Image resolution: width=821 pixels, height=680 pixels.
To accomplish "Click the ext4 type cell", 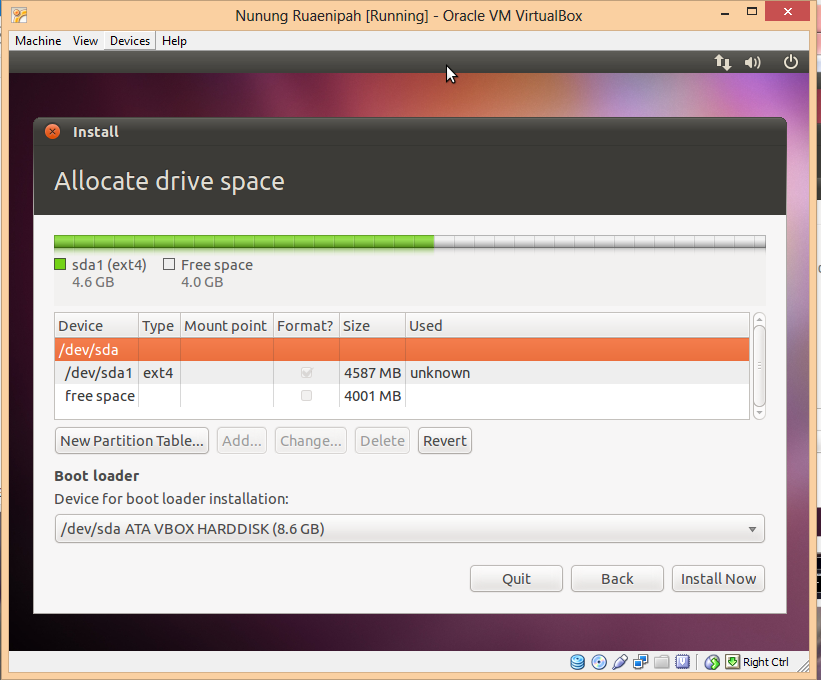I will pyautogui.click(x=158, y=373).
